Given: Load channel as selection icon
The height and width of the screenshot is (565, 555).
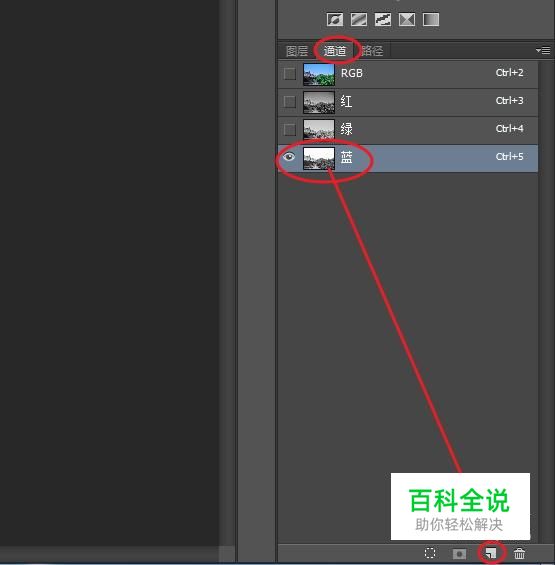Looking at the screenshot, I should (x=430, y=553).
